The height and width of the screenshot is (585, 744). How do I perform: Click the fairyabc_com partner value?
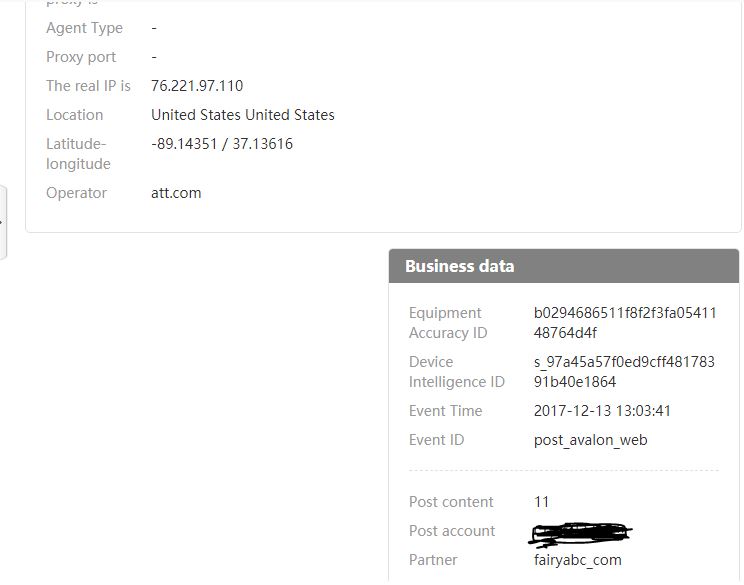point(578,560)
